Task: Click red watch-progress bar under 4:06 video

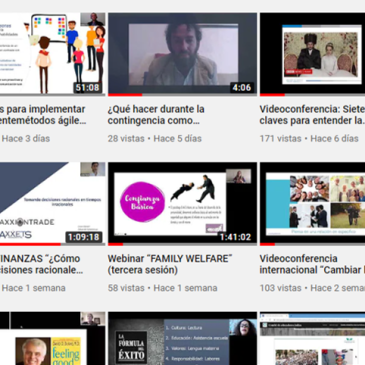Action: tap(125, 95)
